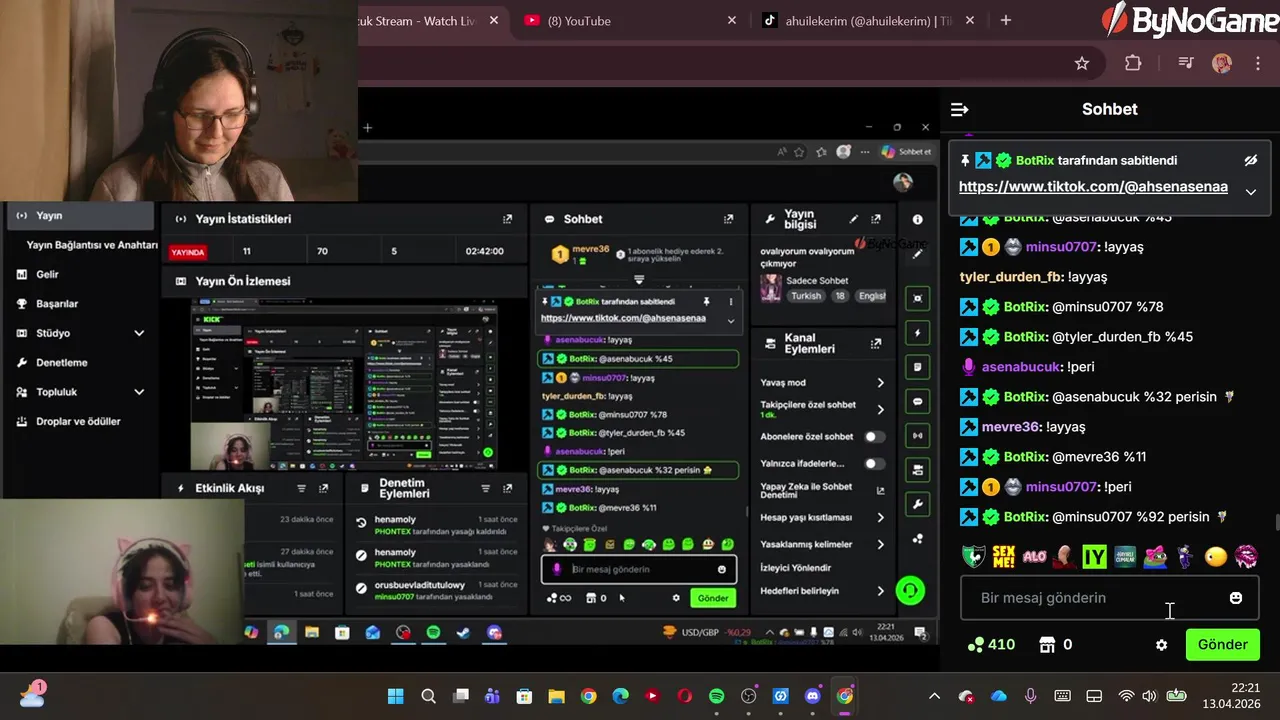
Task: Toggle Yalnızca ifadelerle switch
Action: point(874,464)
